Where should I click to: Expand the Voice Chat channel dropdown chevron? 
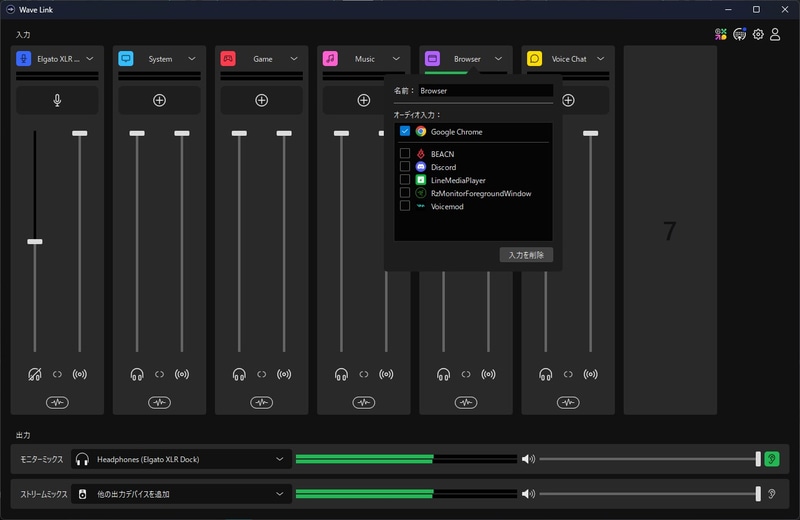pyautogui.click(x=601, y=59)
